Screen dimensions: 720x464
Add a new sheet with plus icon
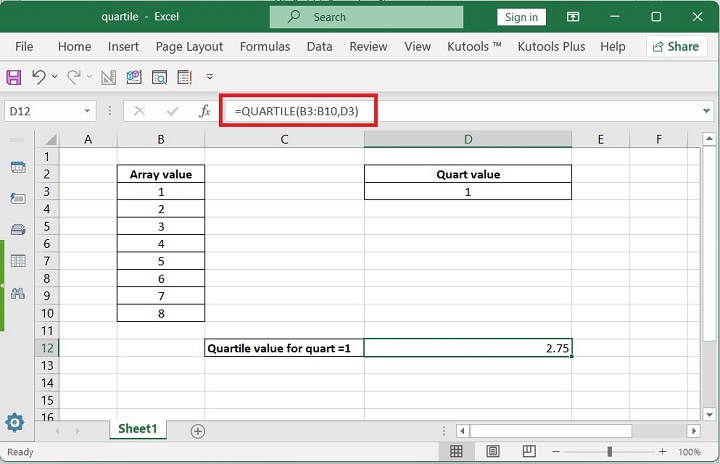tap(197, 430)
